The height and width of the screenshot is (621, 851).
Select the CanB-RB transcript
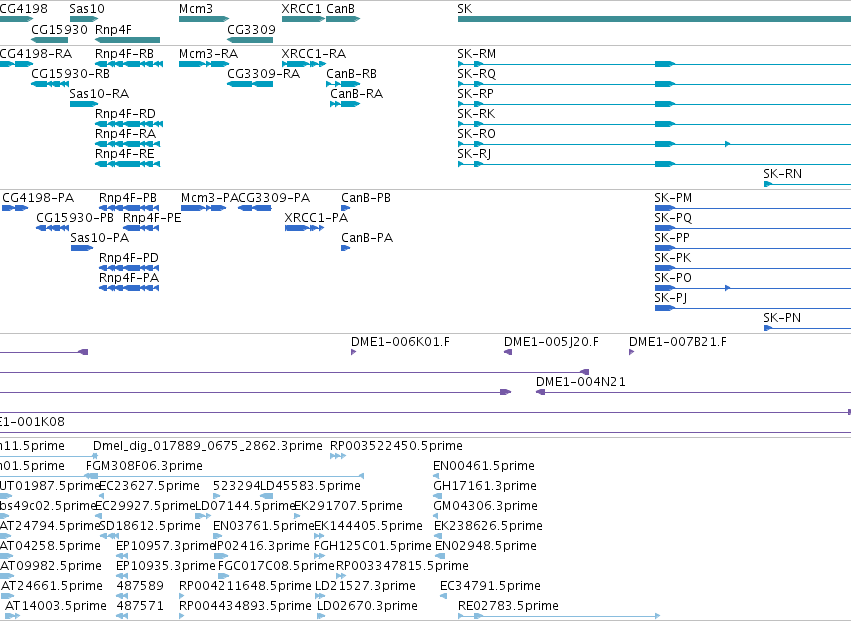(351, 74)
